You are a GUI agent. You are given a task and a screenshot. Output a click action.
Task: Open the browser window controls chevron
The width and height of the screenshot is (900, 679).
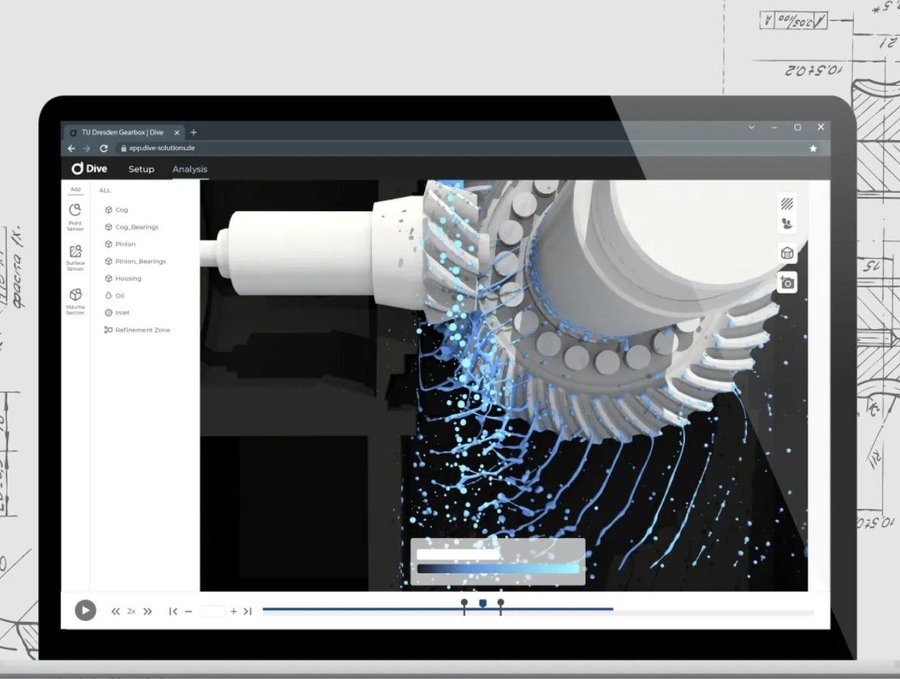coord(751,127)
